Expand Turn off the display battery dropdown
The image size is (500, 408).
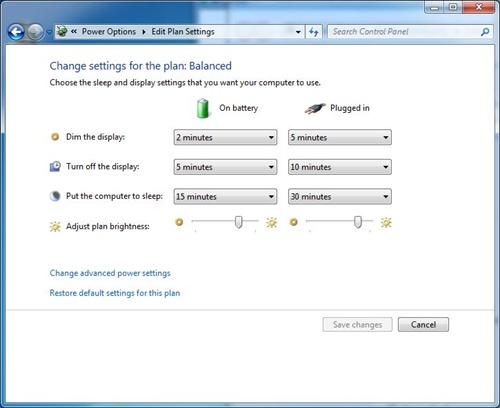[x=225, y=167]
